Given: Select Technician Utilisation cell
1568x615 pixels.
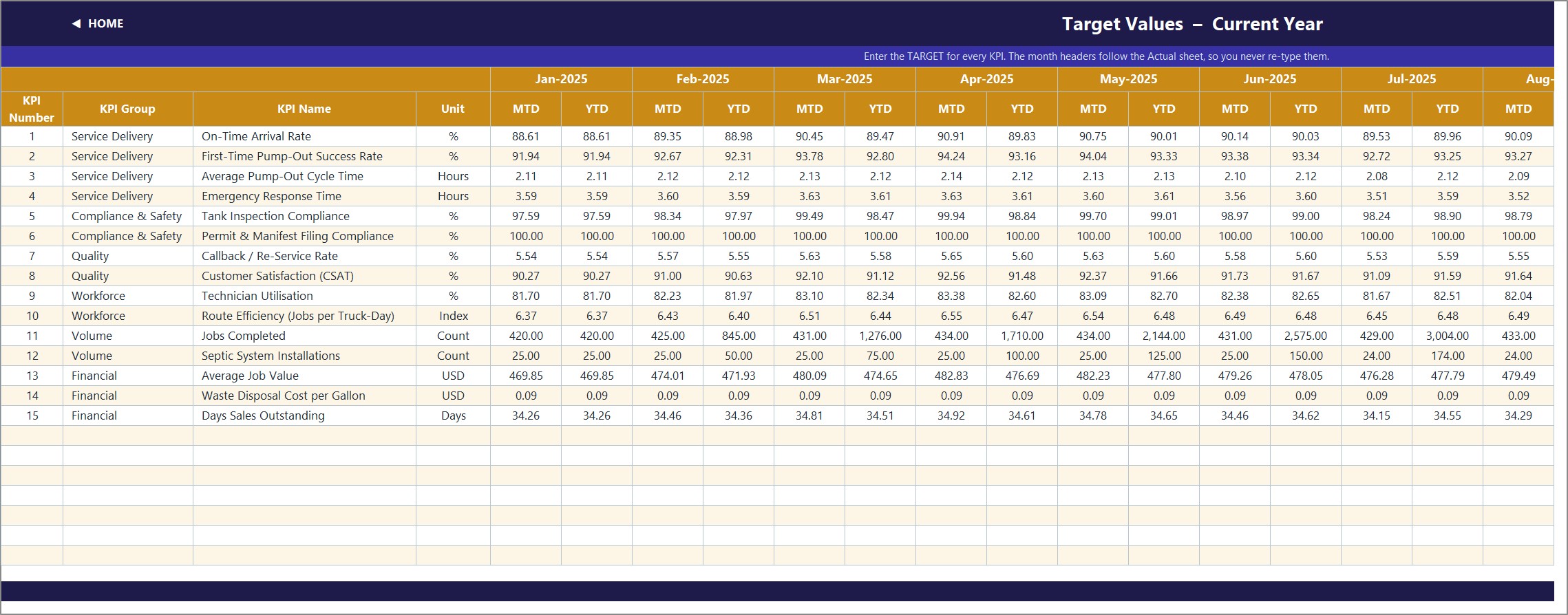Looking at the screenshot, I should 304,296.
